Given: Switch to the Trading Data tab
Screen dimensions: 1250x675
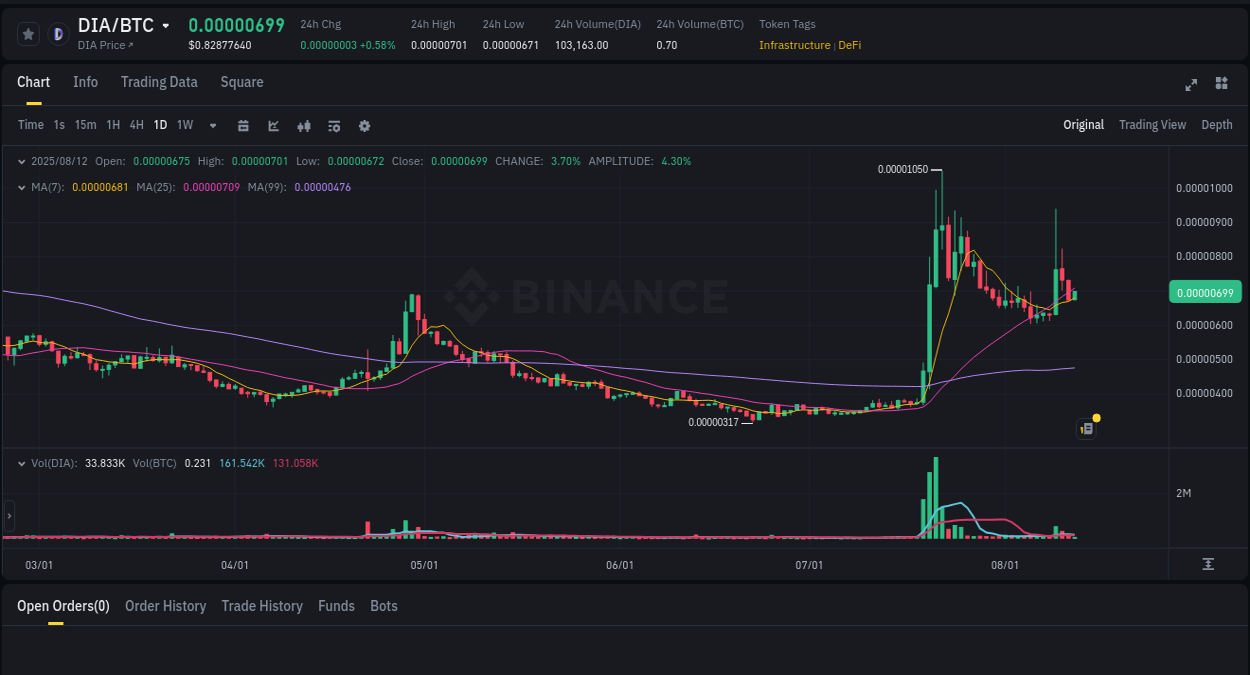Looking at the screenshot, I should [x=159, y=82].
